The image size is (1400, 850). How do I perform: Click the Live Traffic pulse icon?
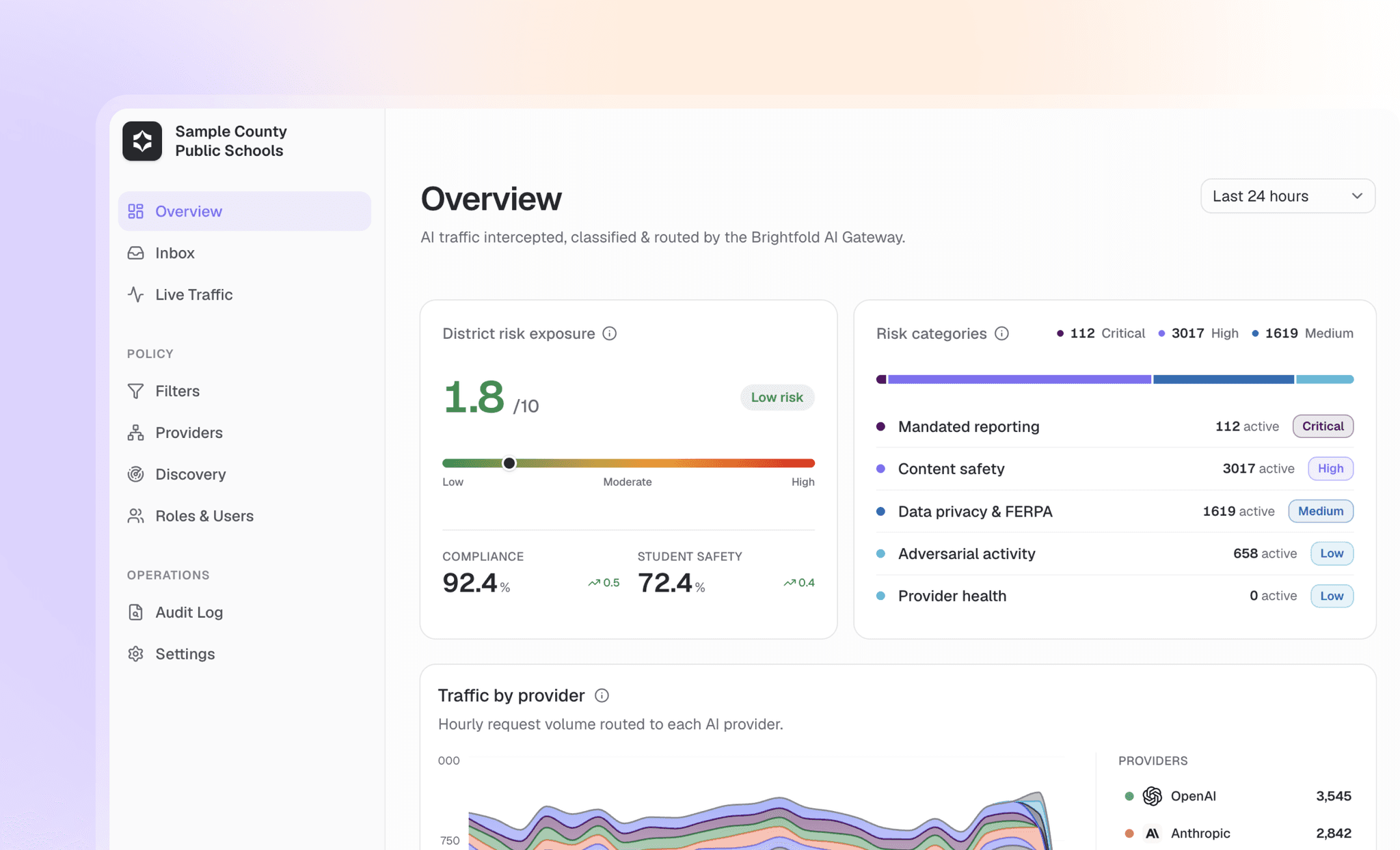[135, 294]
